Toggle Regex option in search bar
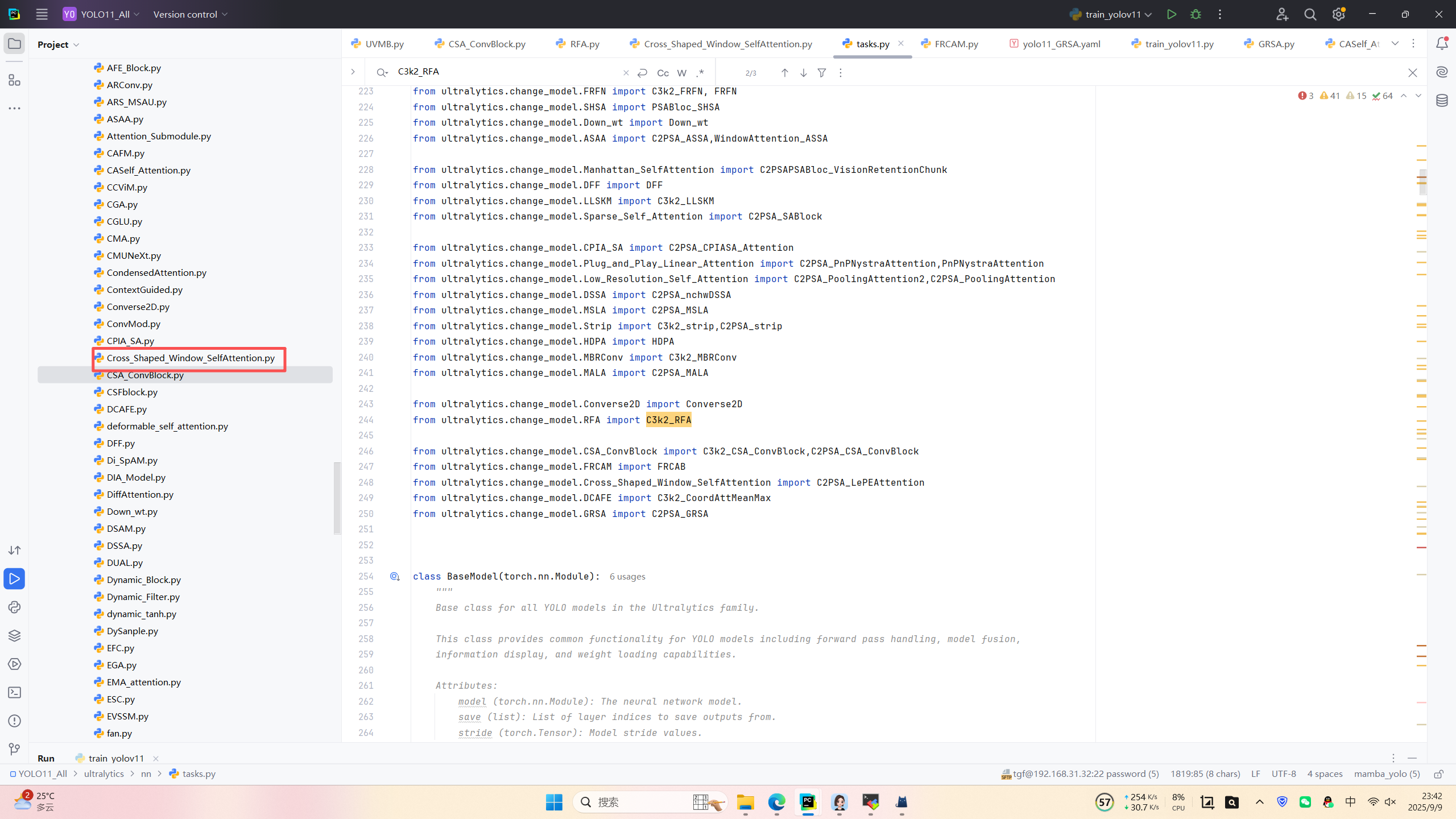1456x819 pixels. tap(701, 73)
